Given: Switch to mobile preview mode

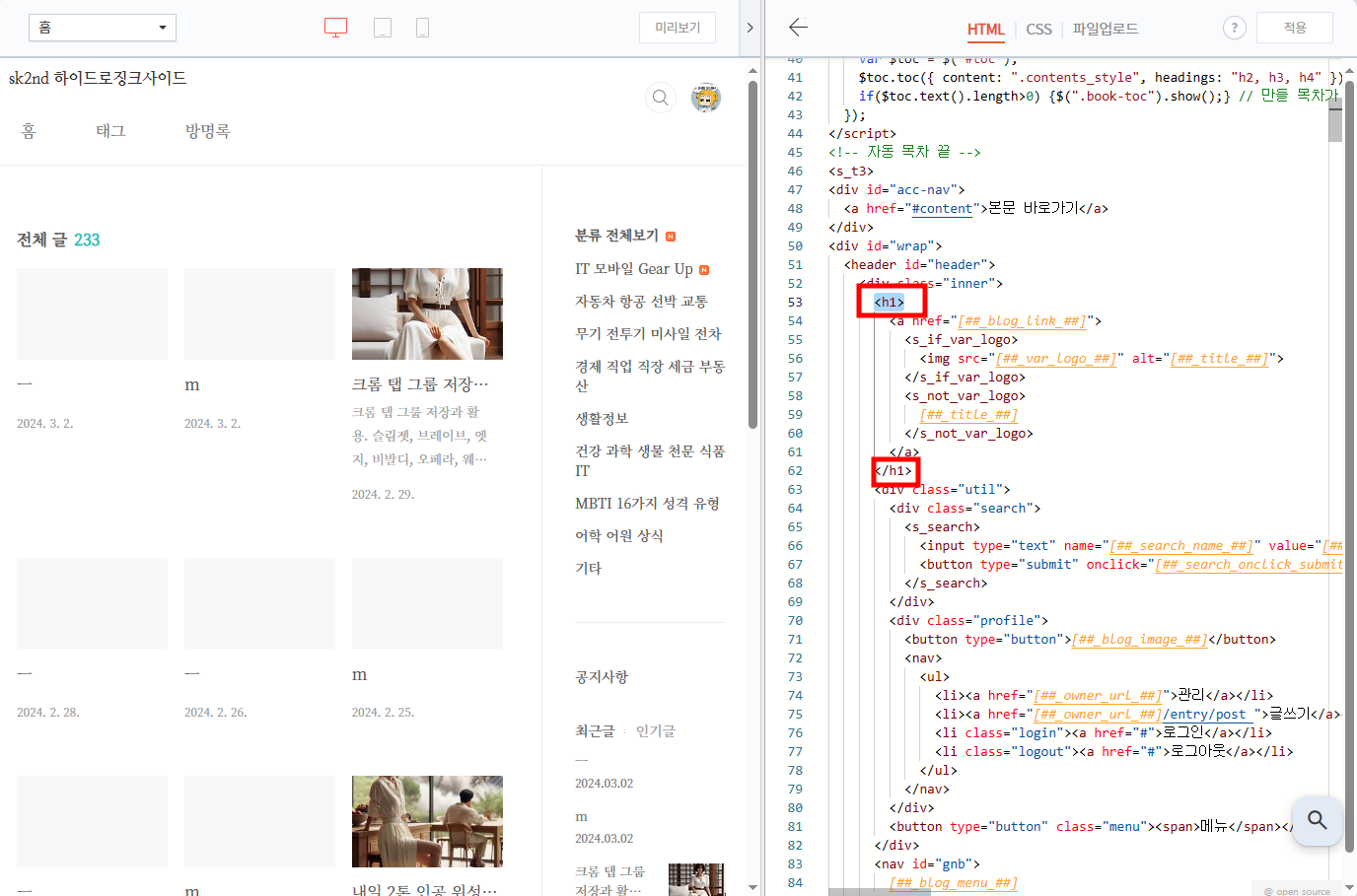Looking at the screenshot, I should pyautogui.click(x=422, y=28).
